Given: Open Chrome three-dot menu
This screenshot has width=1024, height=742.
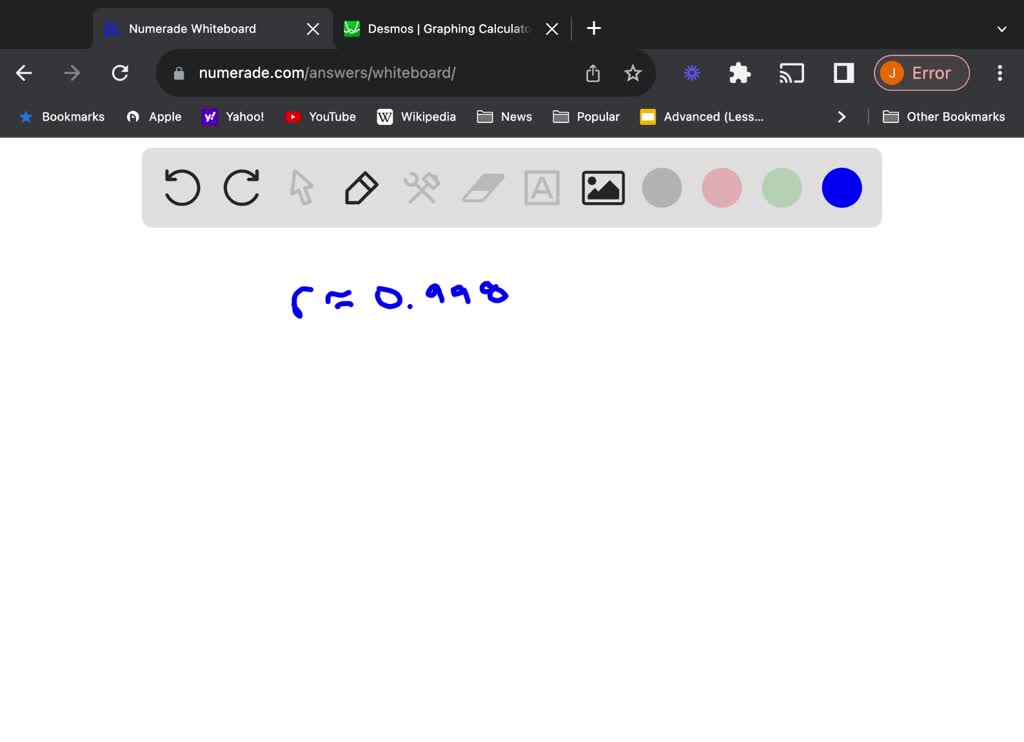Looking at the screenshot, I should tap(1000, 73).
